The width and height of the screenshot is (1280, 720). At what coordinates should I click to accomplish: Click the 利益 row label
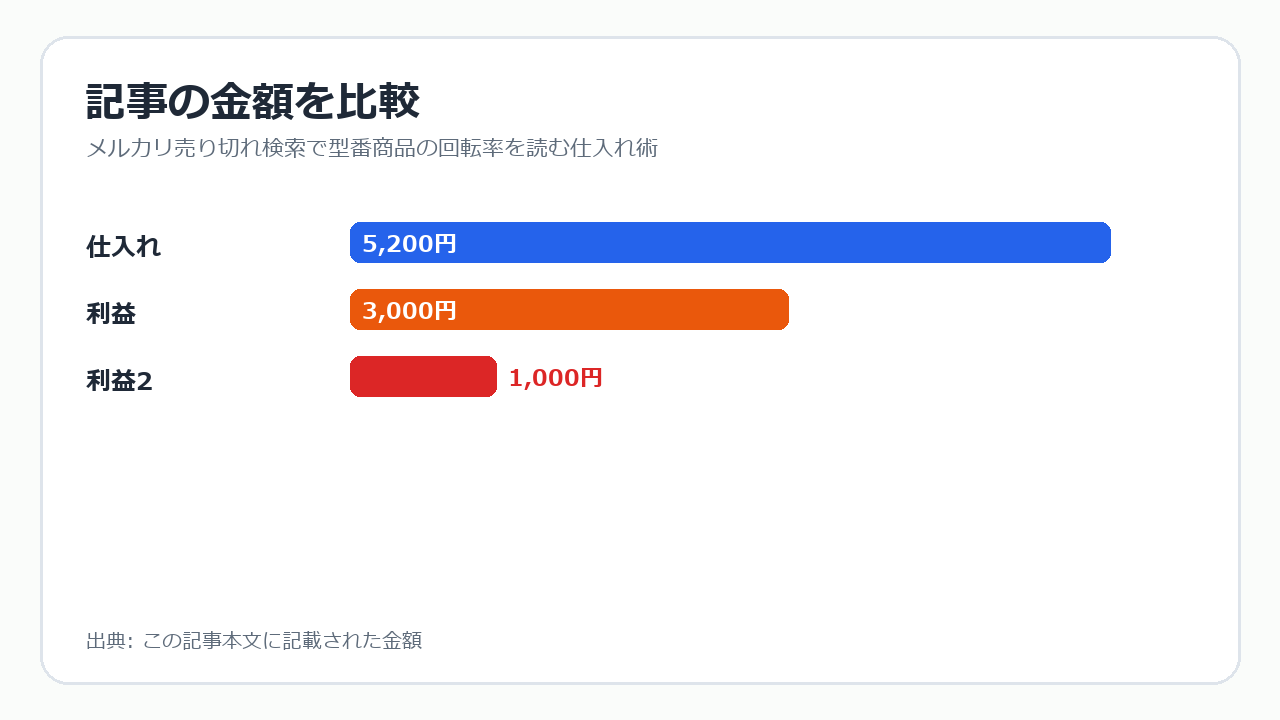111,314
